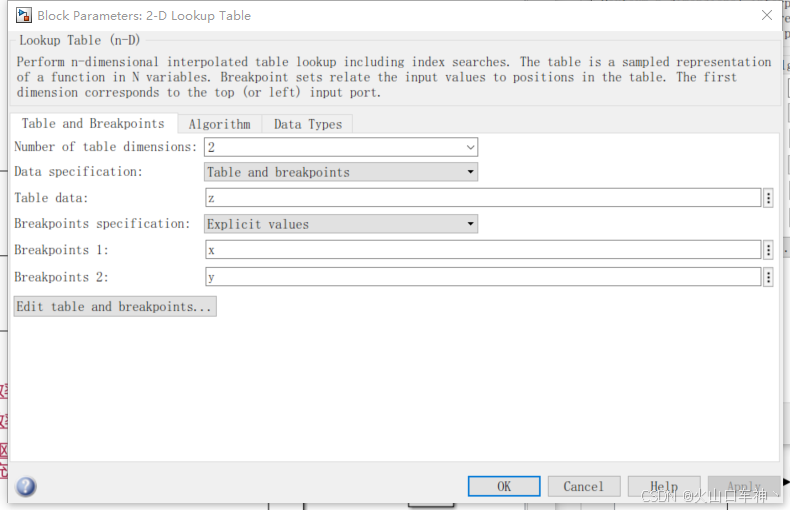Click the Breakpoints 1 input field
Viewport: 790px width, 510px height.
pos(483,249)
